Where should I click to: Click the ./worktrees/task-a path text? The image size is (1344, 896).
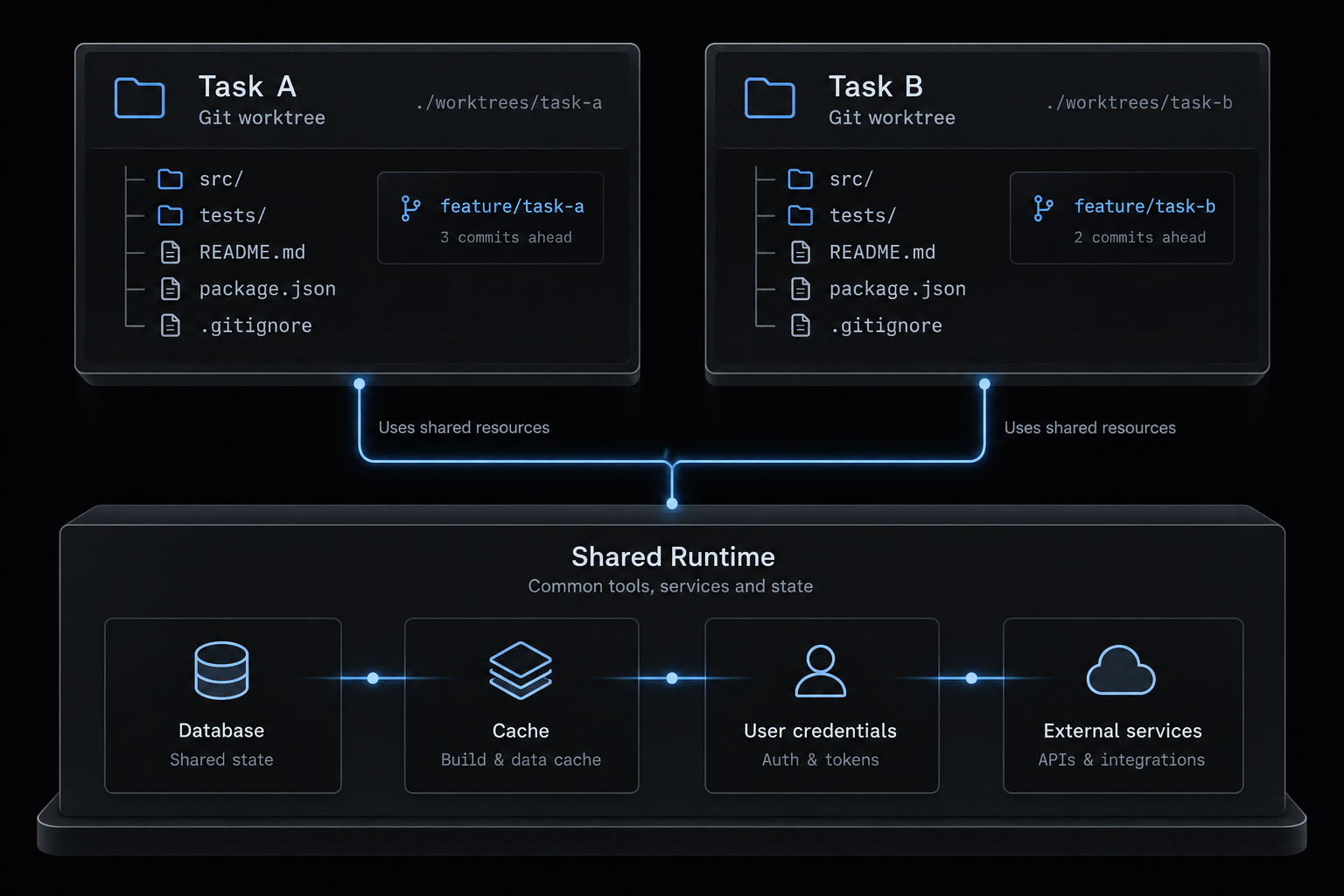point(509,103)
